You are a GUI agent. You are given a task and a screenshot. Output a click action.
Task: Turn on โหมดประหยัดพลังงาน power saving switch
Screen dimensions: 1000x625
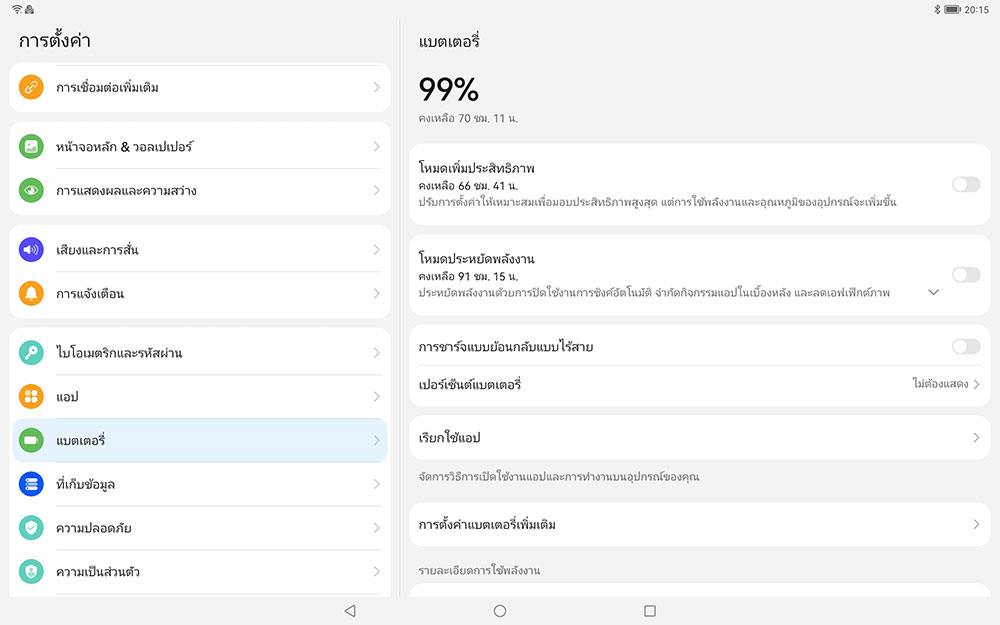965,275
